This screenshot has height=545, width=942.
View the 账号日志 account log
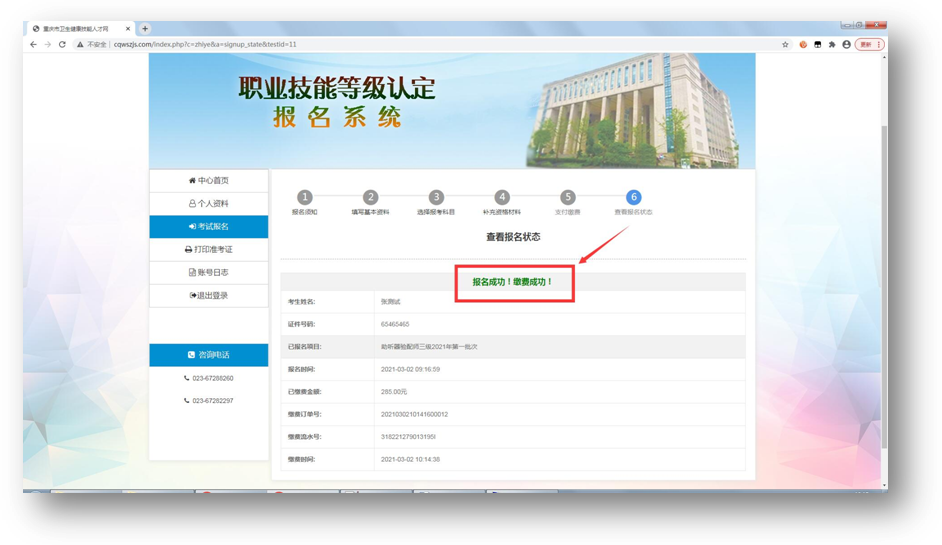tap(208, 273)
